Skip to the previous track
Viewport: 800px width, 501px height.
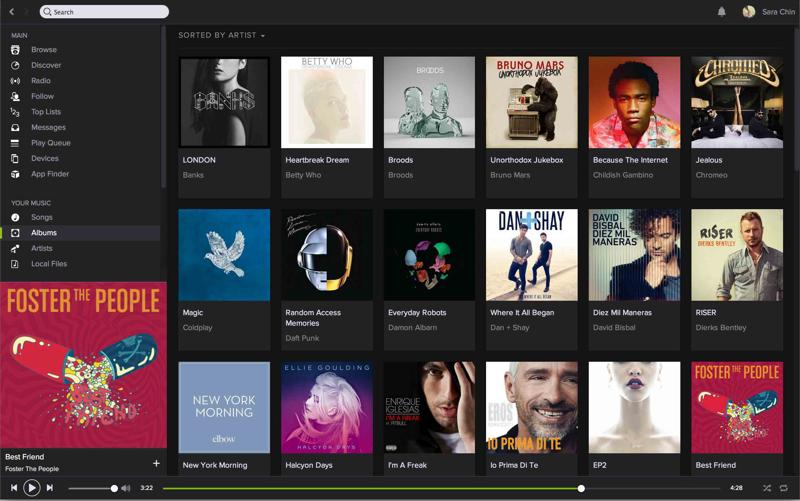tap(14, 488)
